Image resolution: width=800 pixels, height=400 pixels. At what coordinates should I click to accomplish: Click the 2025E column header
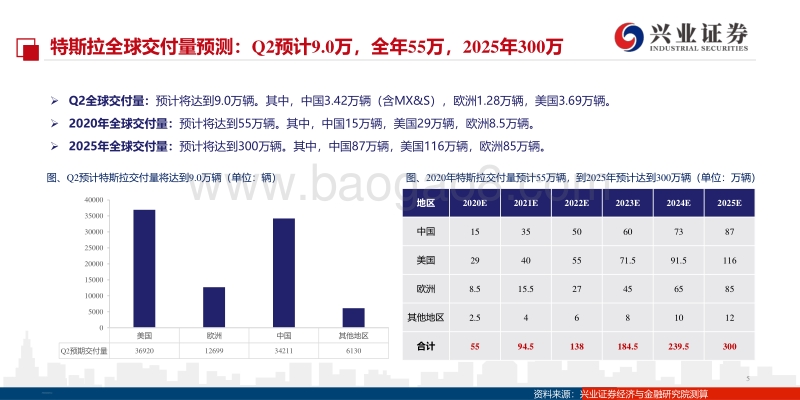tap(730, 203)
